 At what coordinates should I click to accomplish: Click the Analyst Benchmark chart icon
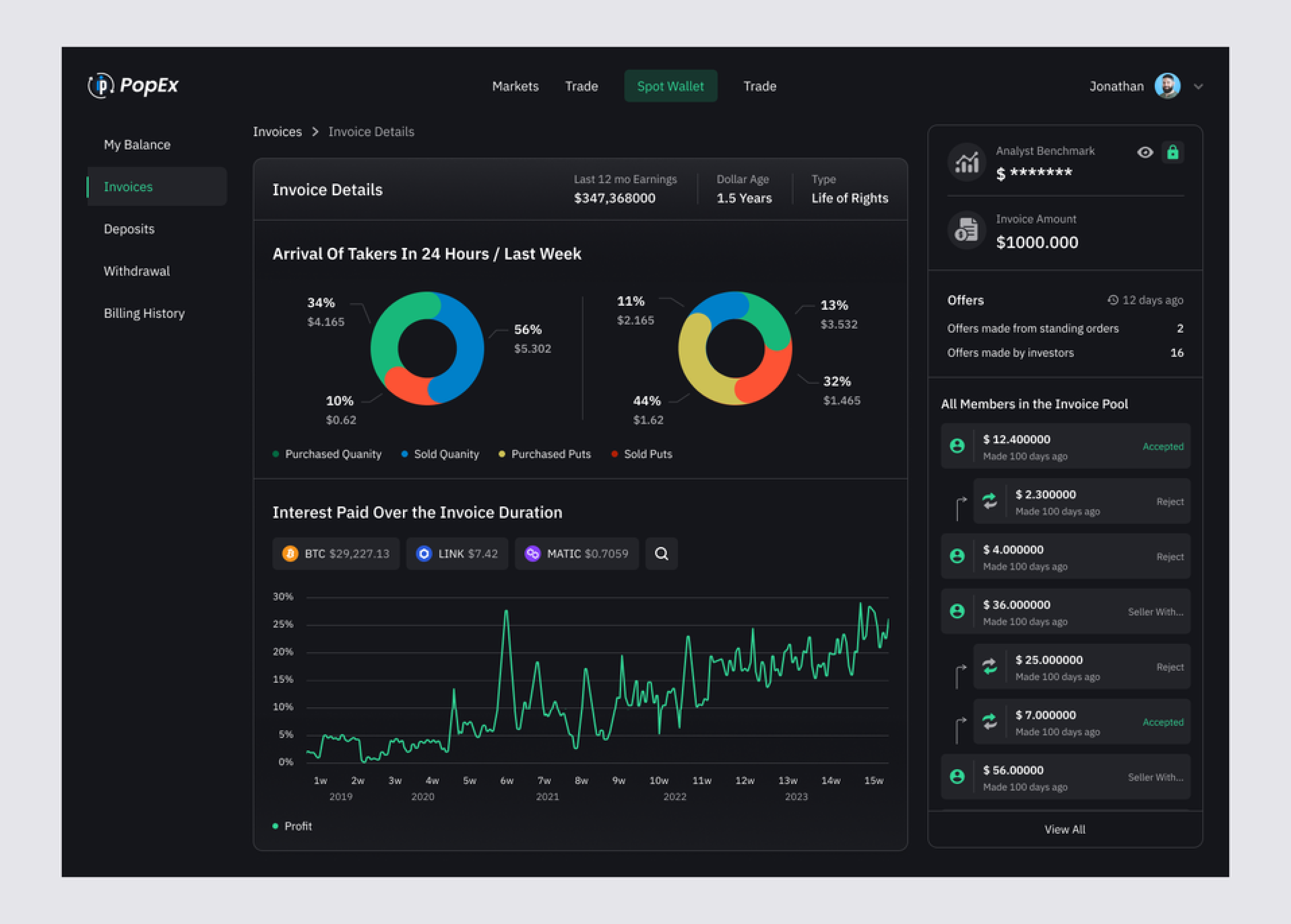[x=967, y=162]
